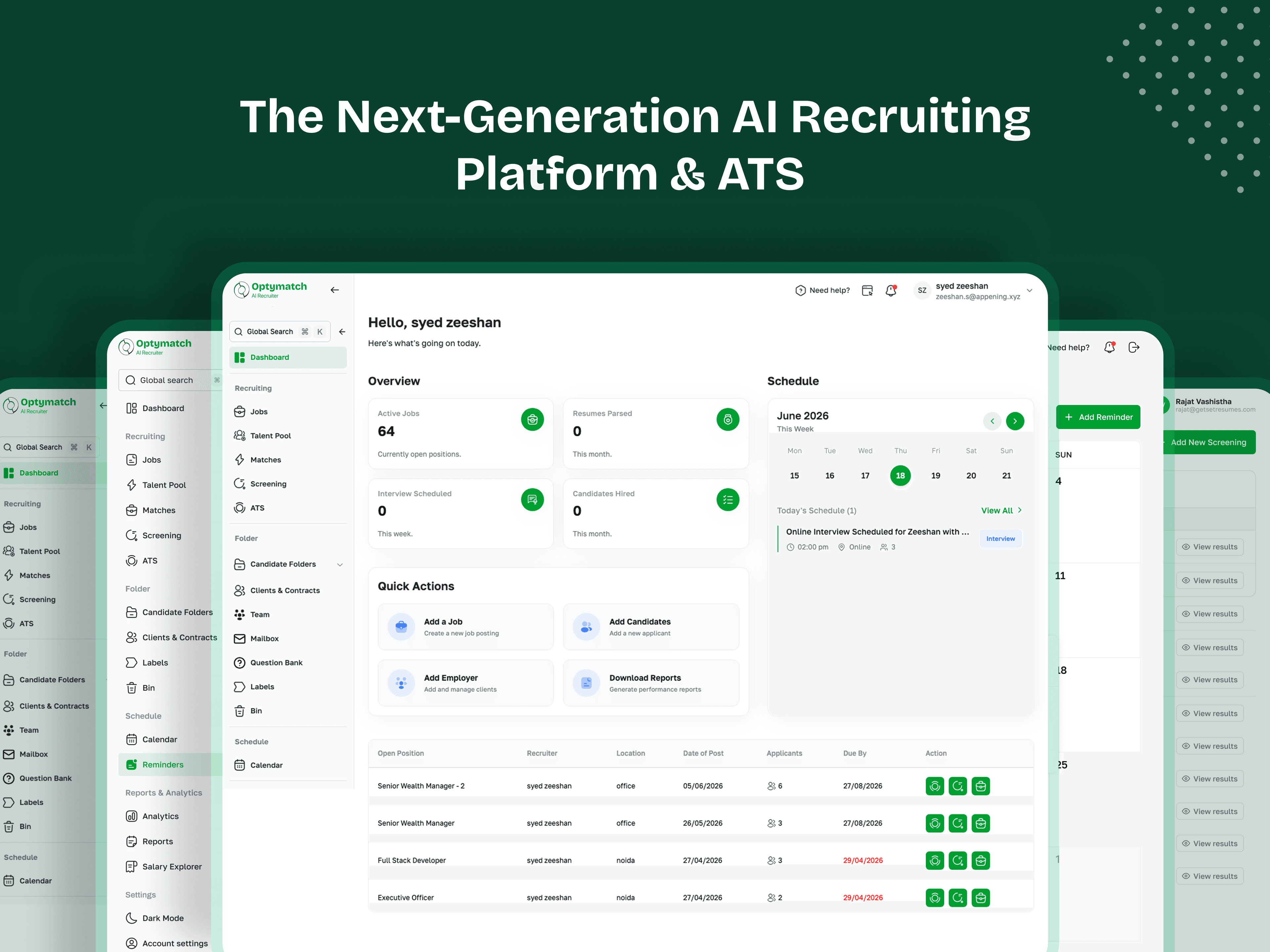Image resolution: width=1270 pixels, height=952 pixels.
Task: Open Reminders in the middle window sidebar
Action: pyautogui.click(x=170, y=765)
